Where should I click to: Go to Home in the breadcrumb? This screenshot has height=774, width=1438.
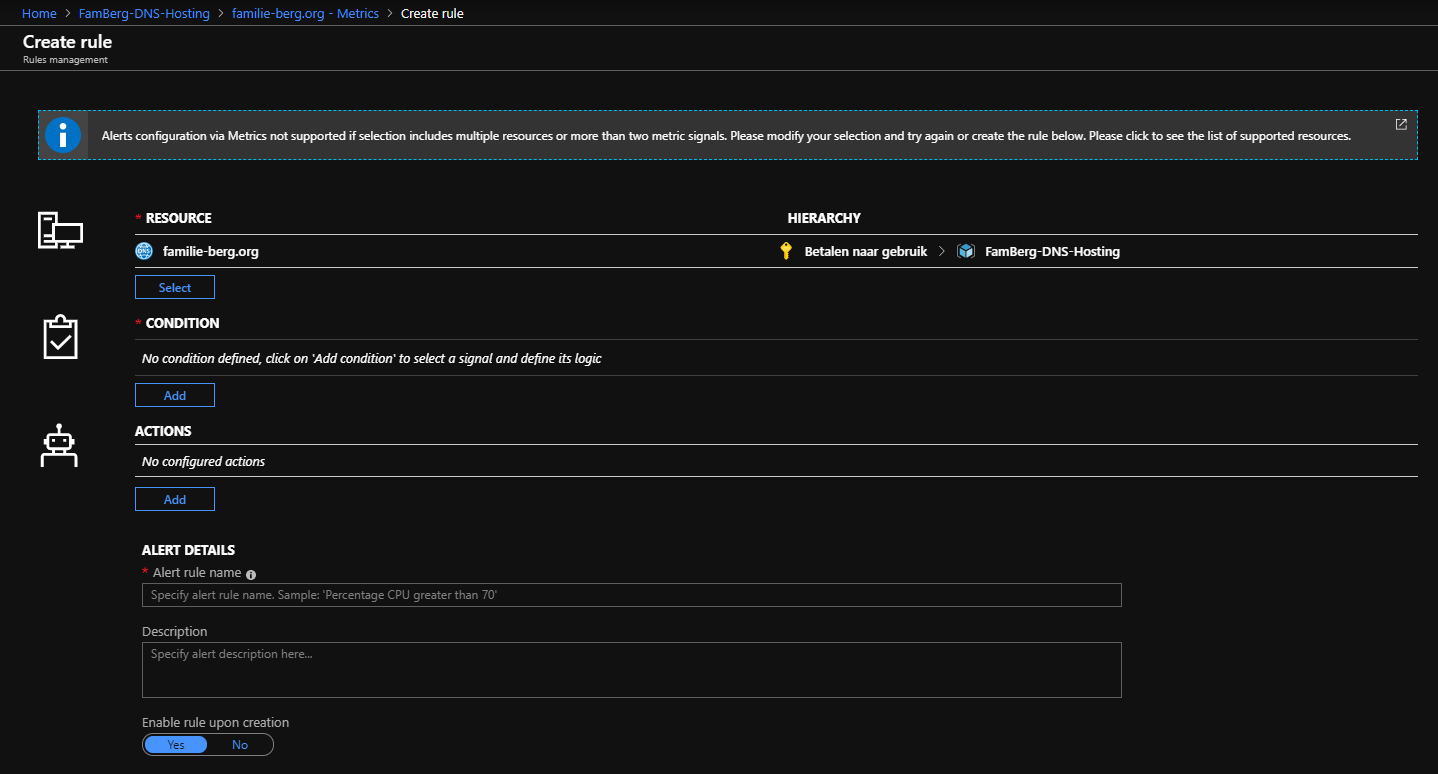(x=39, y=14)
